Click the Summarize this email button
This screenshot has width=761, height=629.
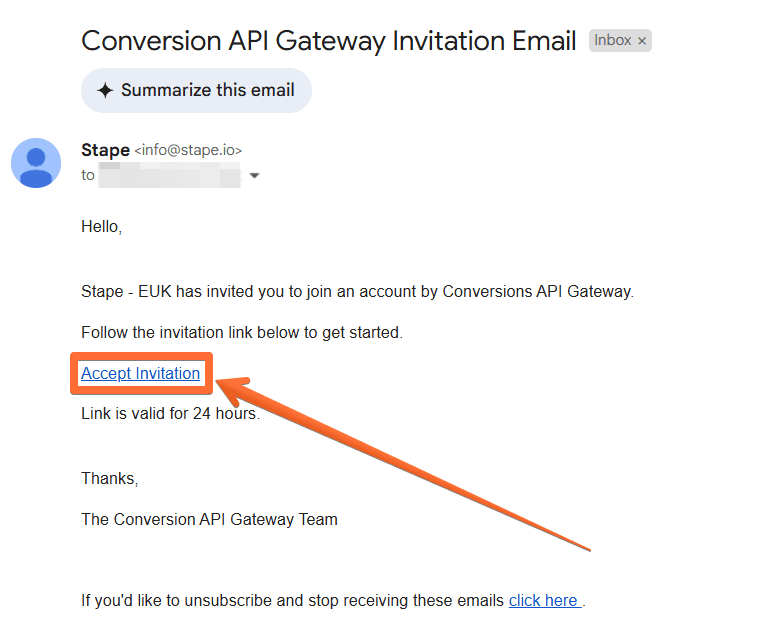click(196, 90)
